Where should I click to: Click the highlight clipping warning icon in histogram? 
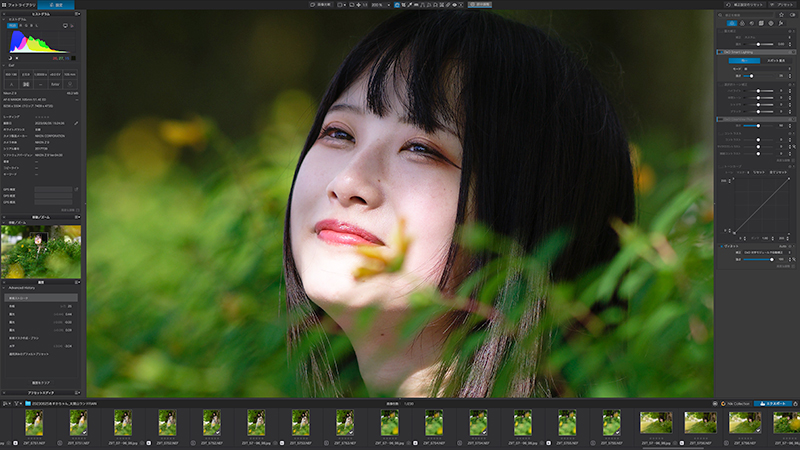(17, 58)
